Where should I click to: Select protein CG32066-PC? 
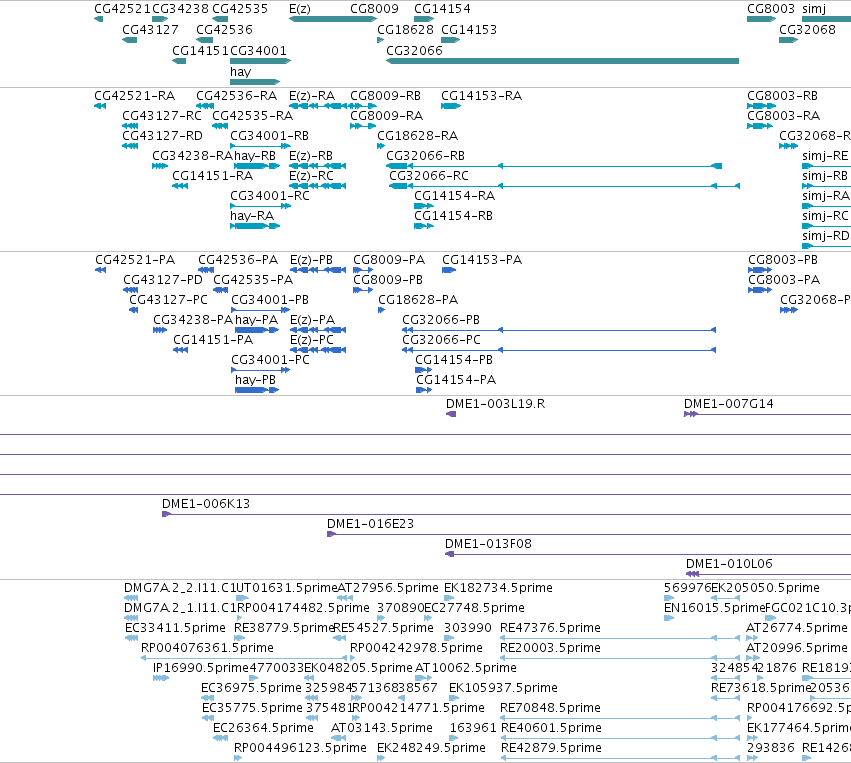click(x=559, y=350)
